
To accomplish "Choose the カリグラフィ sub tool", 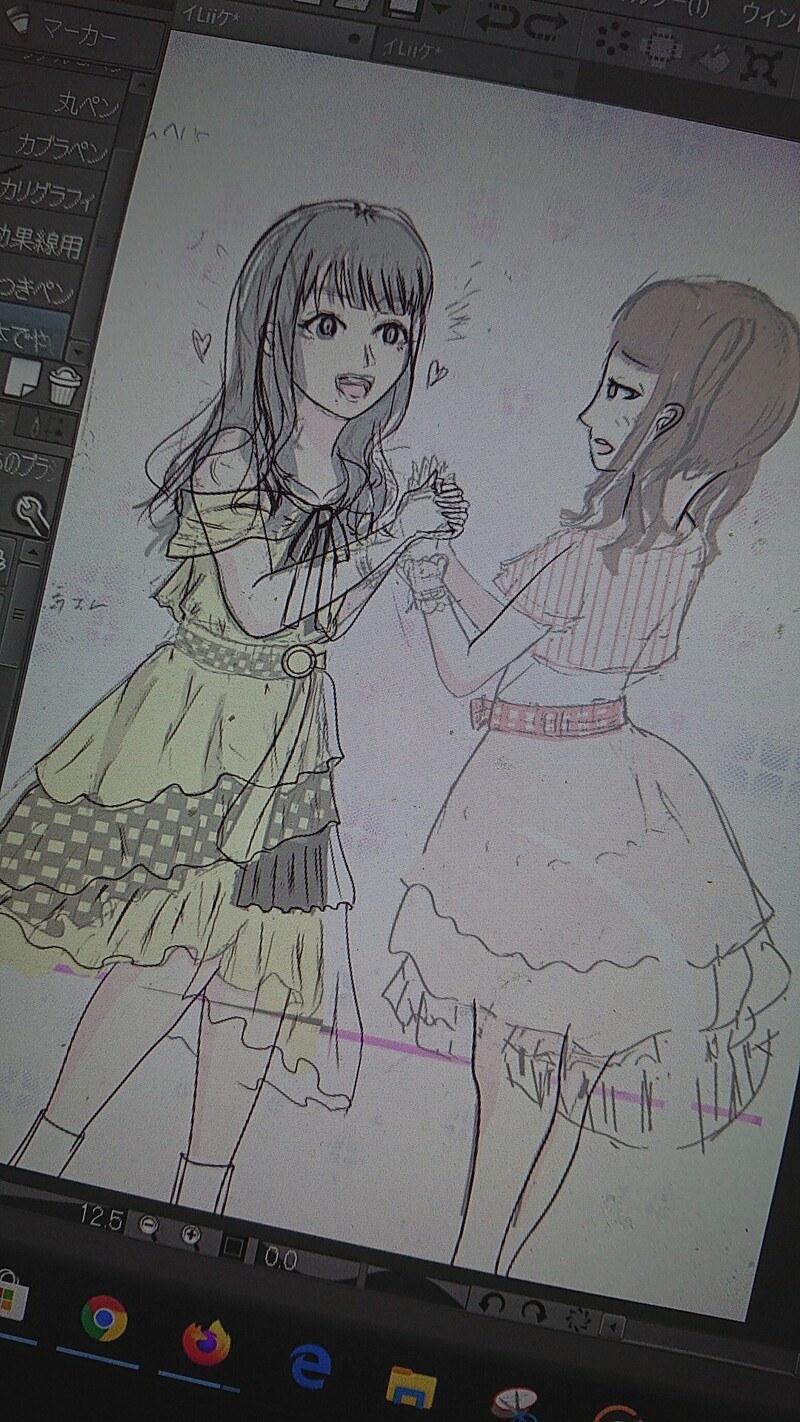I will coord(50,196).
